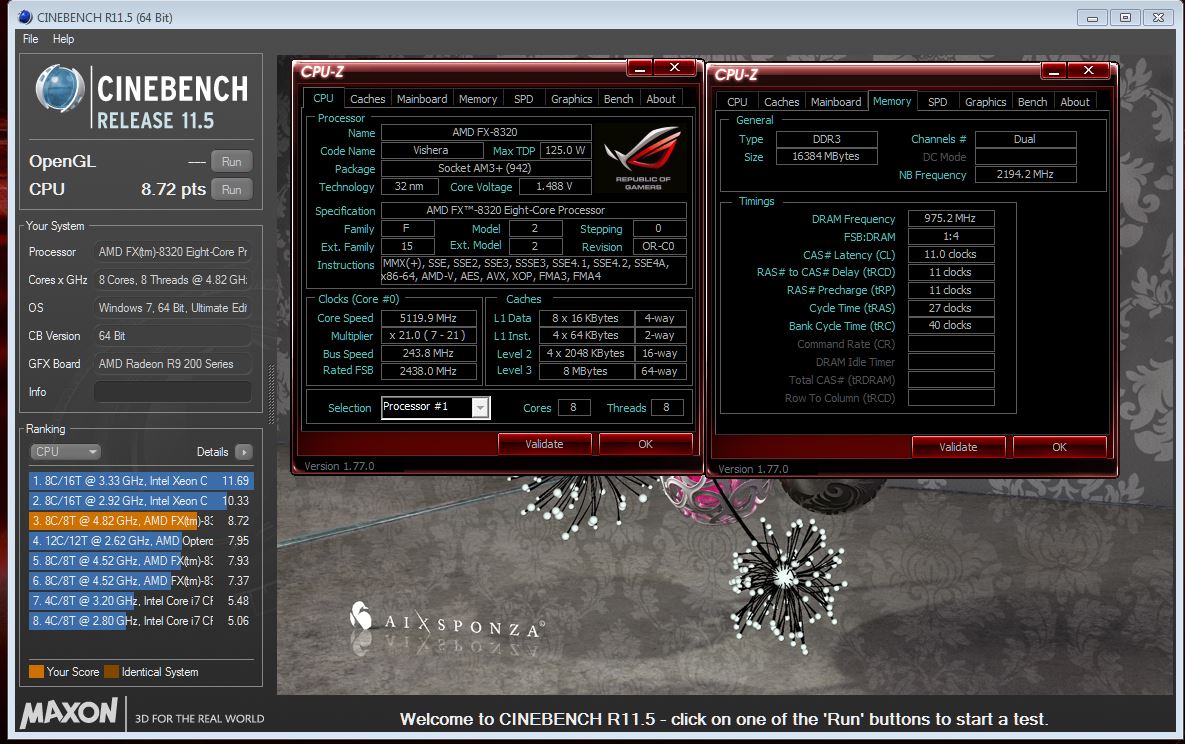1185x744 pixels.
Task: Click OK in CPU-Z processor window
Action: click(x=645, y=444)
